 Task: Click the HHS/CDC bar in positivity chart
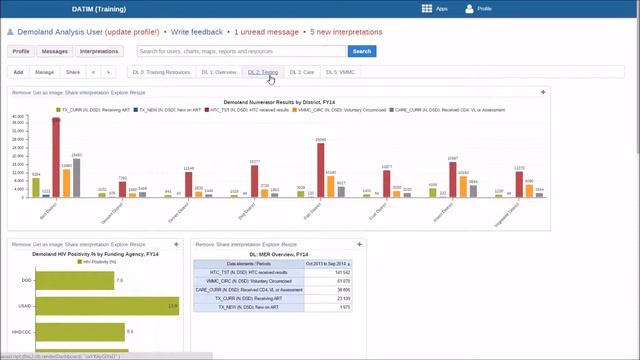[x=80, y=332]
